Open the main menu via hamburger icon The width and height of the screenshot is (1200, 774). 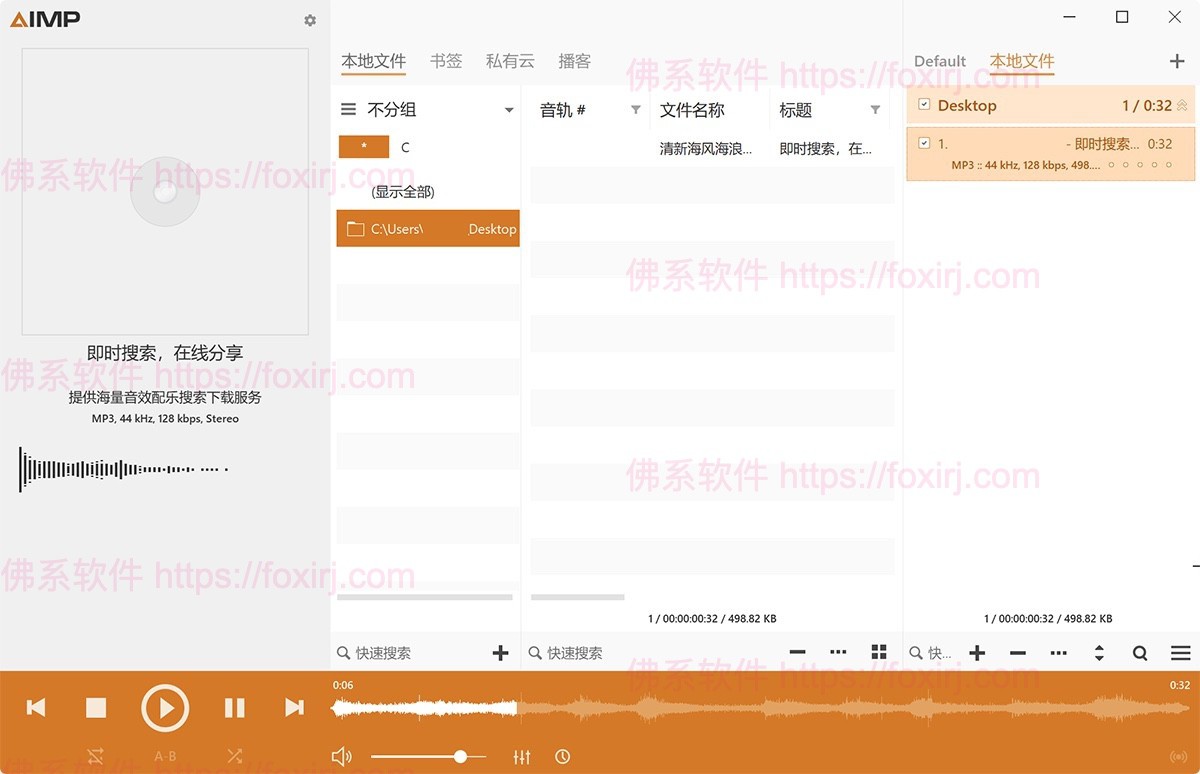[1180, 652]
